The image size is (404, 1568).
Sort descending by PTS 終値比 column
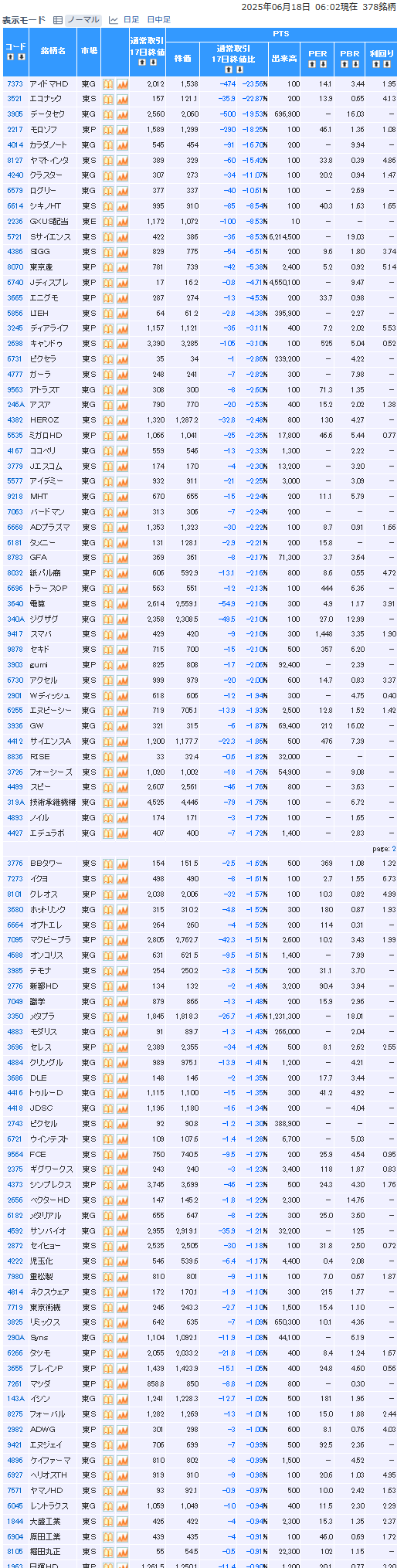(x=239, y=70)
